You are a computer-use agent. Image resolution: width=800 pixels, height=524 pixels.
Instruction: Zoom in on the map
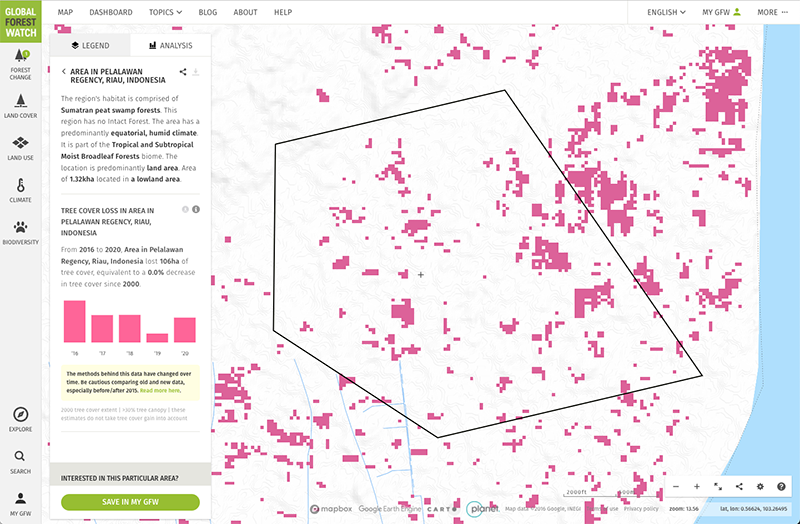[x=697, y=486]
